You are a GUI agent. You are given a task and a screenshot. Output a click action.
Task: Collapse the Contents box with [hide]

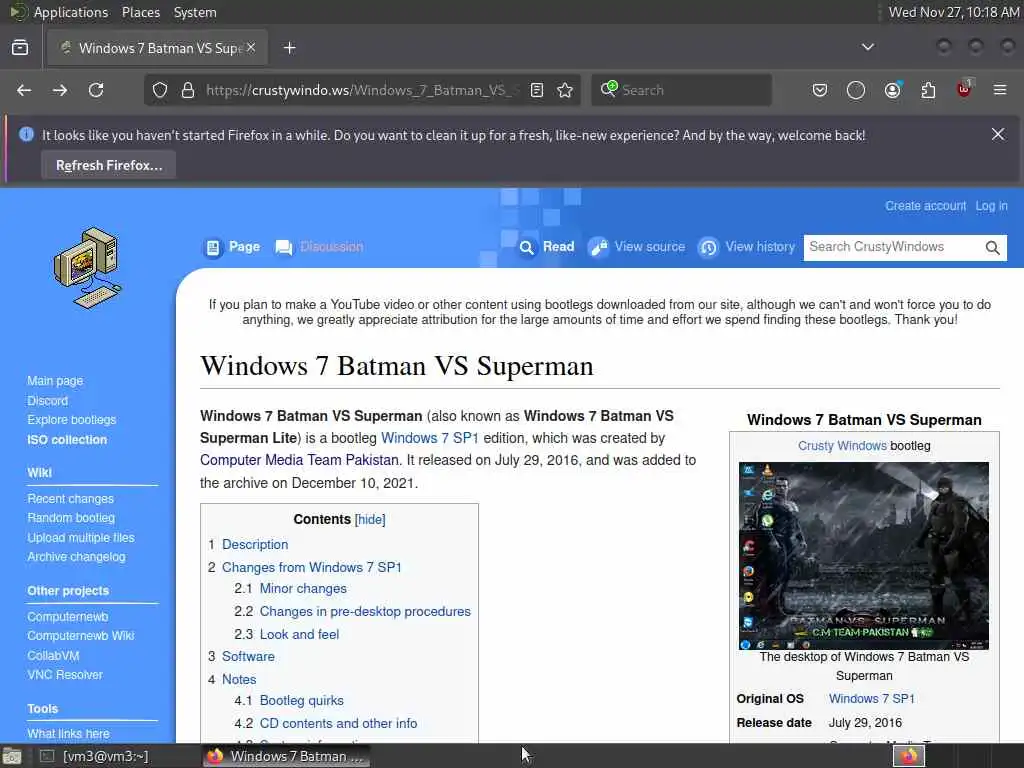[x=370, y=520]
